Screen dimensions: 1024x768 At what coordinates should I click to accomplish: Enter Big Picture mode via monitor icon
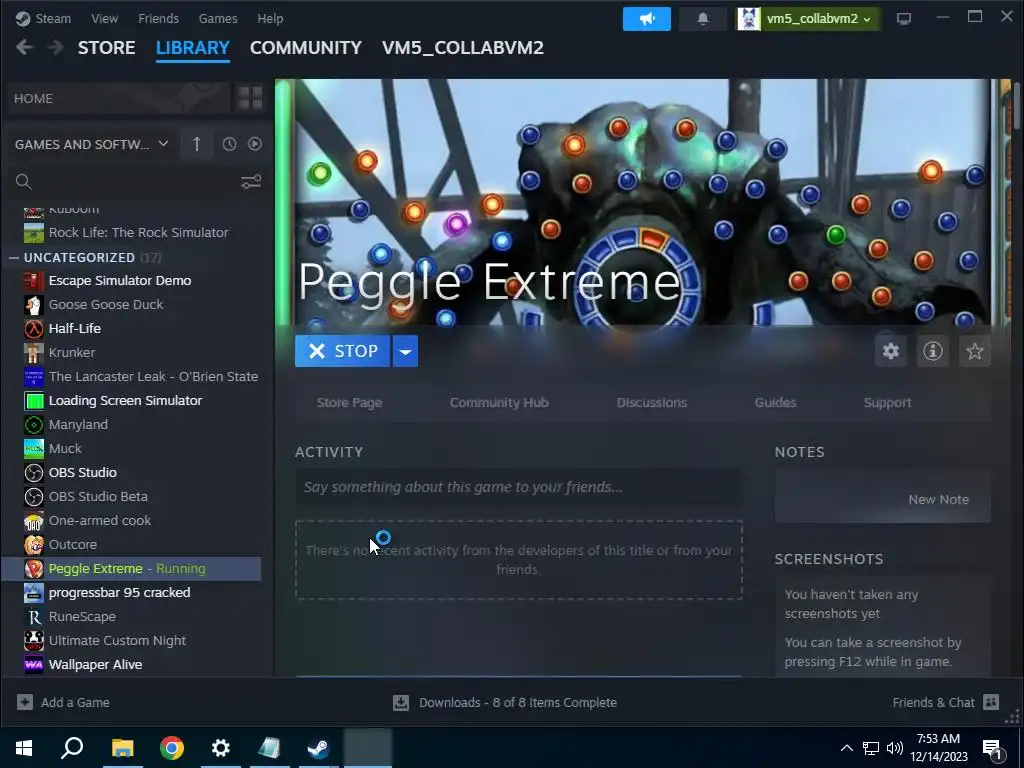(904, 19)
